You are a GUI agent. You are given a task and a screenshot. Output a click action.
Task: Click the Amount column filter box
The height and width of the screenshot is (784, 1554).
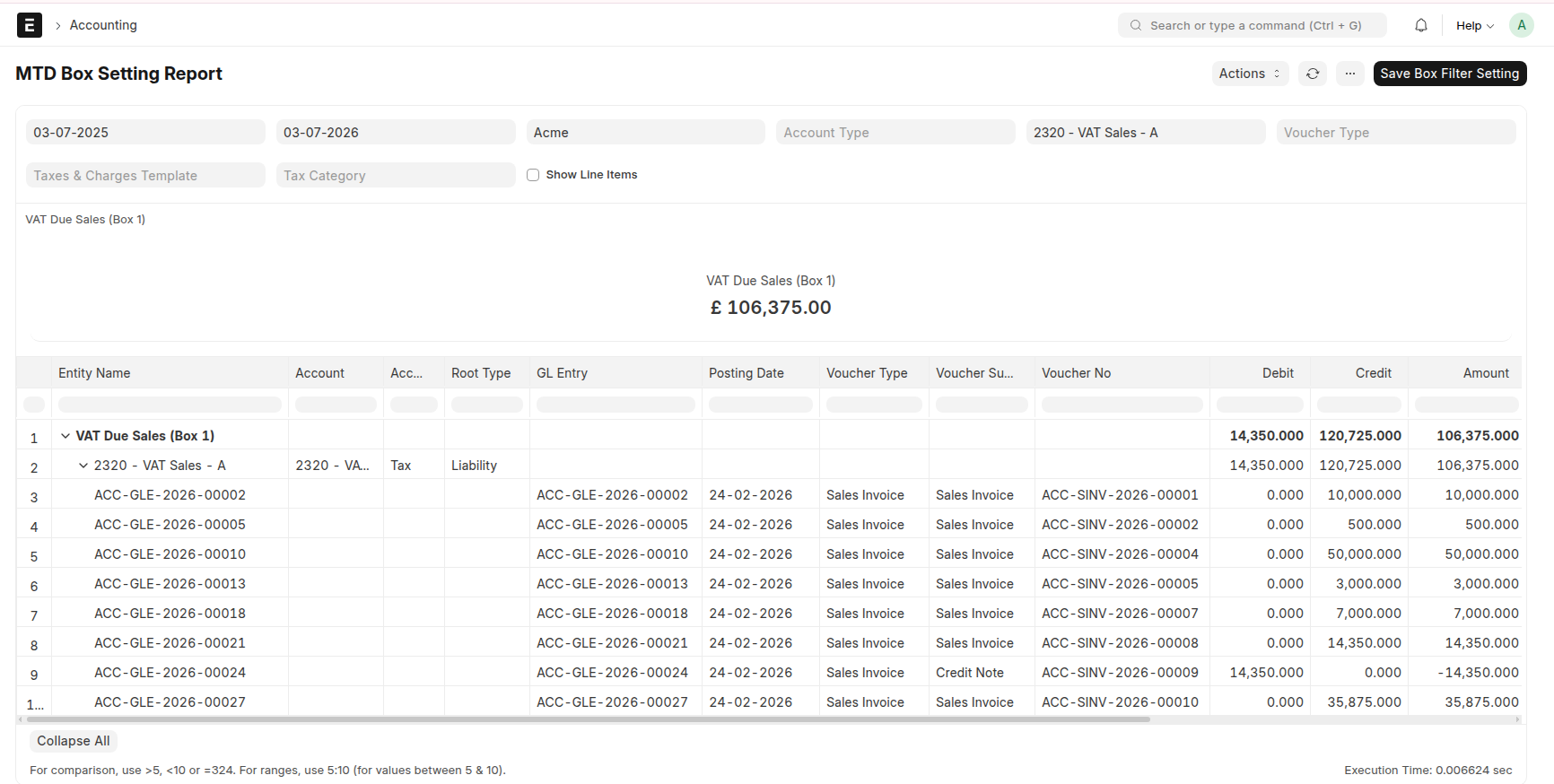pyautogui.click(x=1467, y=405)
